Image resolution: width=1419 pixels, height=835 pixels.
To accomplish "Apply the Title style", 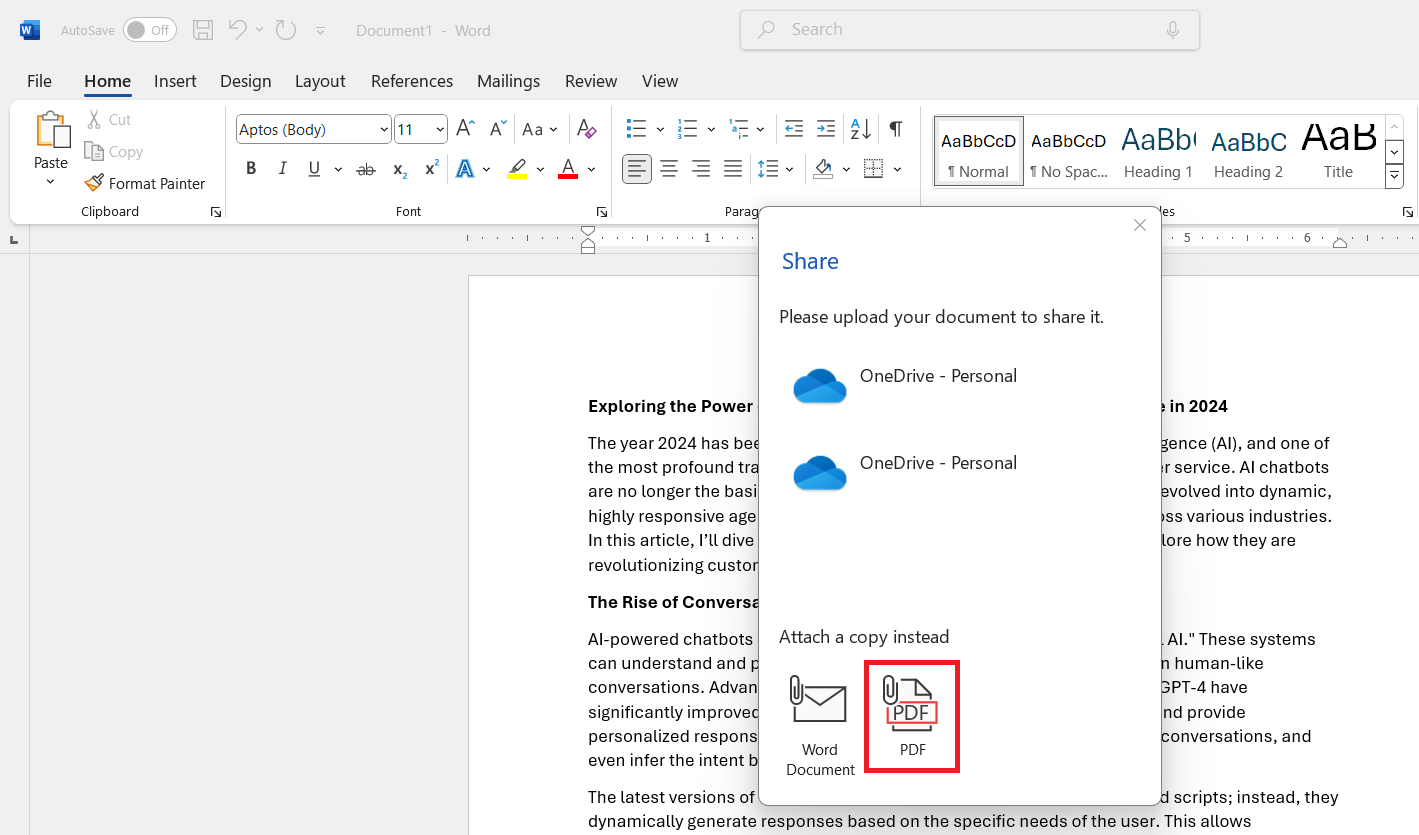I will [1338, 151].
